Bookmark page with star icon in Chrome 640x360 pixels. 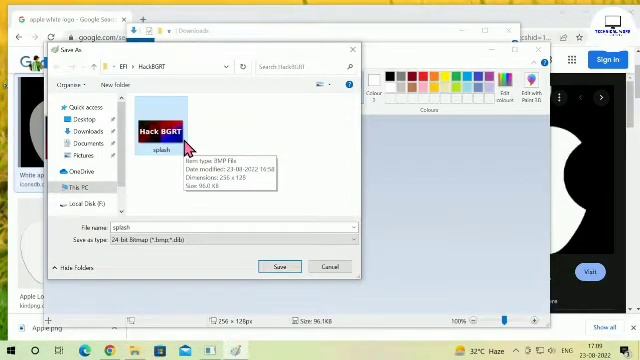click(x=579, y=38)
